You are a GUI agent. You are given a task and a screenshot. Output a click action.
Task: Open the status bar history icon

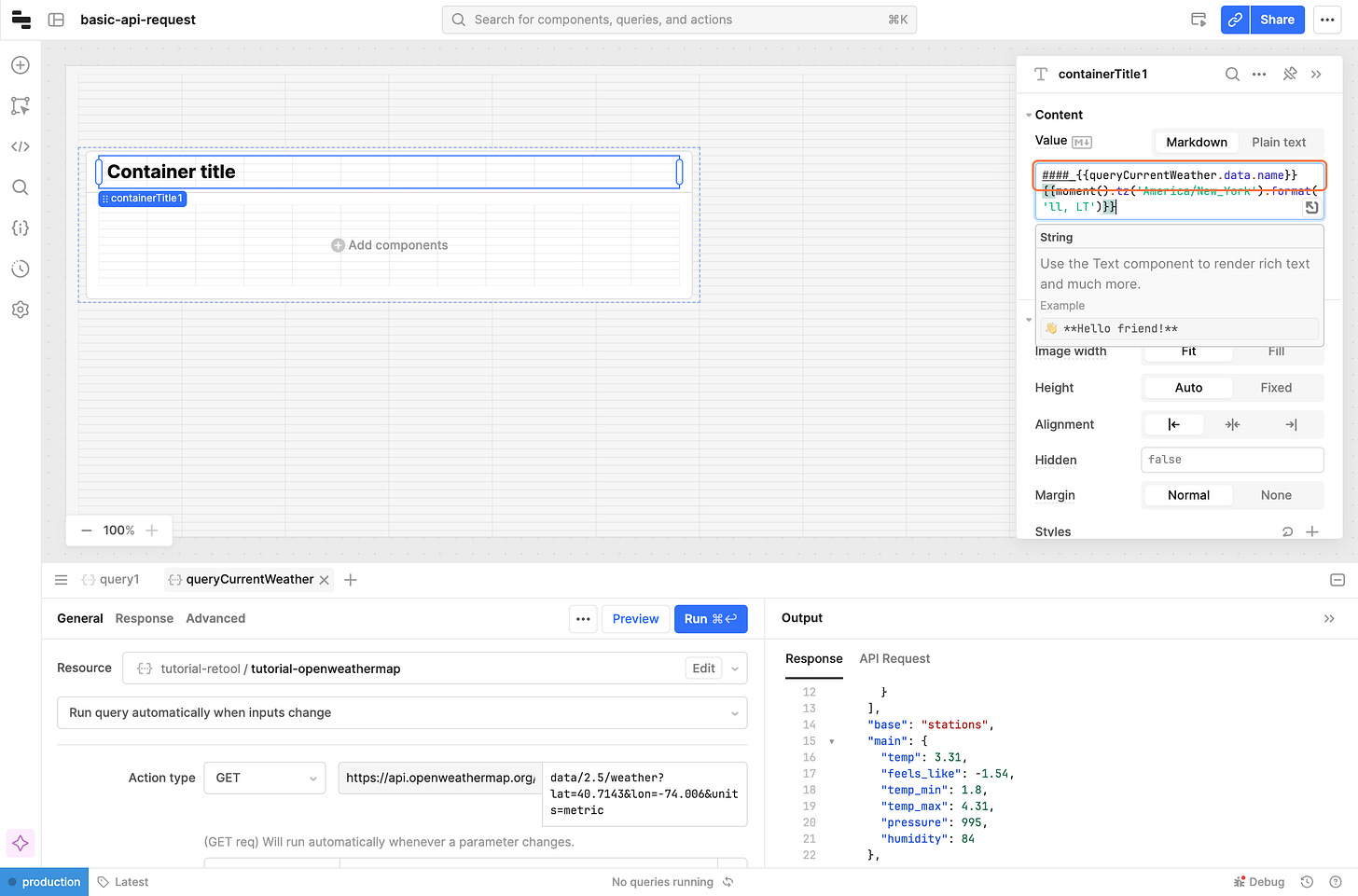coord(1308,882)
